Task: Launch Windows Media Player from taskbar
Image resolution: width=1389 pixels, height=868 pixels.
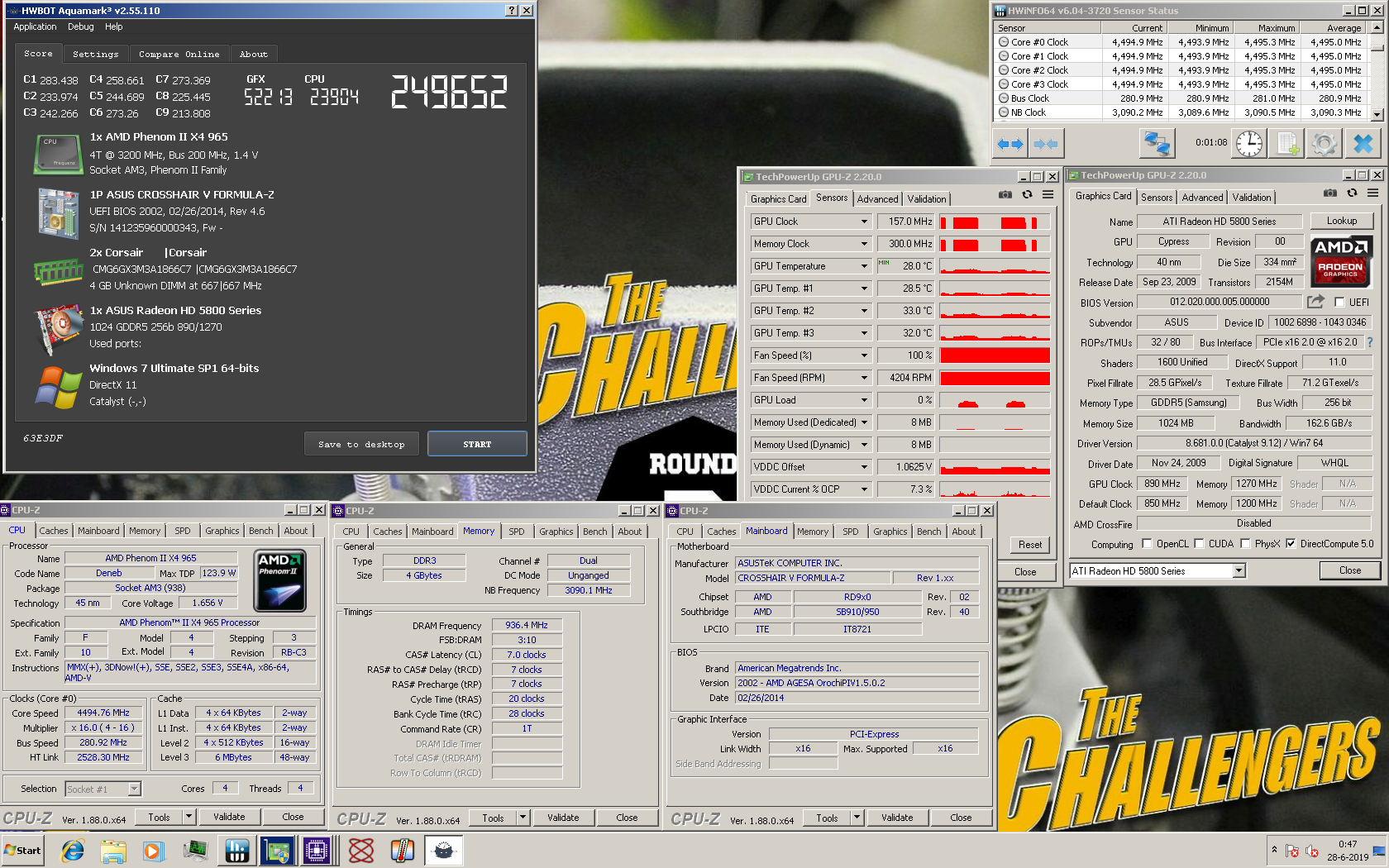Action: click(x=153, y=850)
